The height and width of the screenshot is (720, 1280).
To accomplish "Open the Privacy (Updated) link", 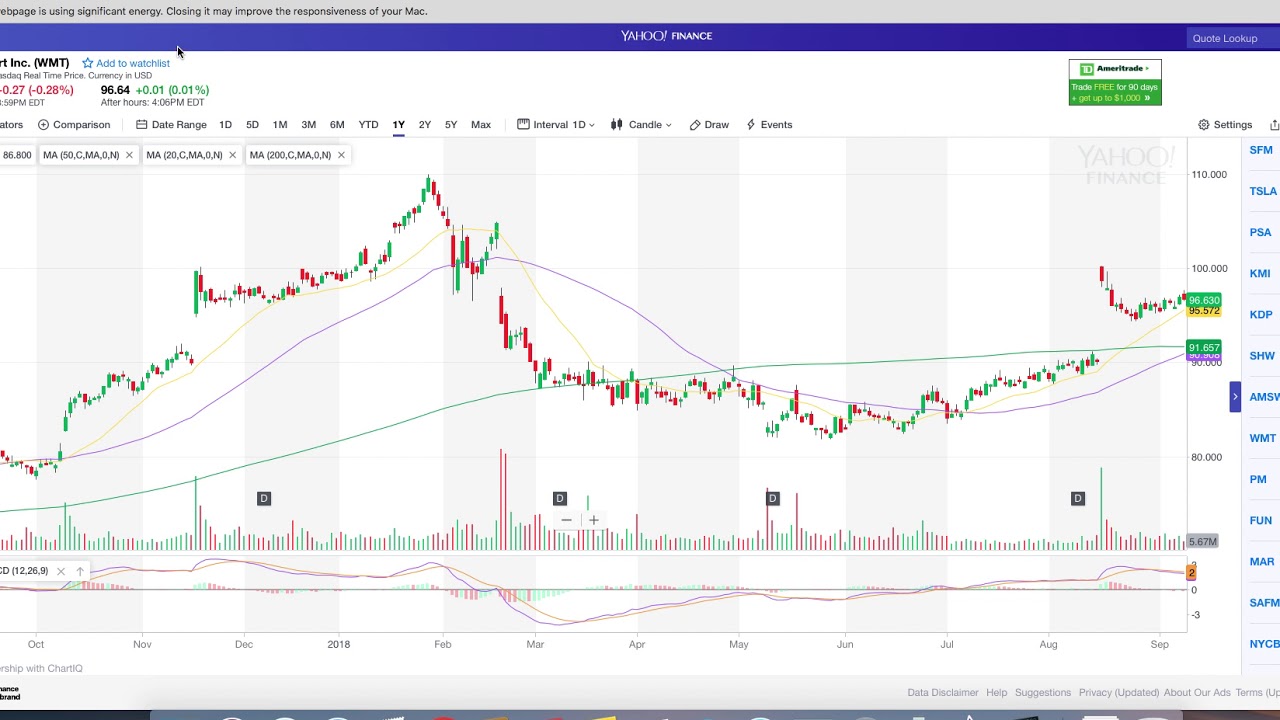I will (x=1118, y=692).
